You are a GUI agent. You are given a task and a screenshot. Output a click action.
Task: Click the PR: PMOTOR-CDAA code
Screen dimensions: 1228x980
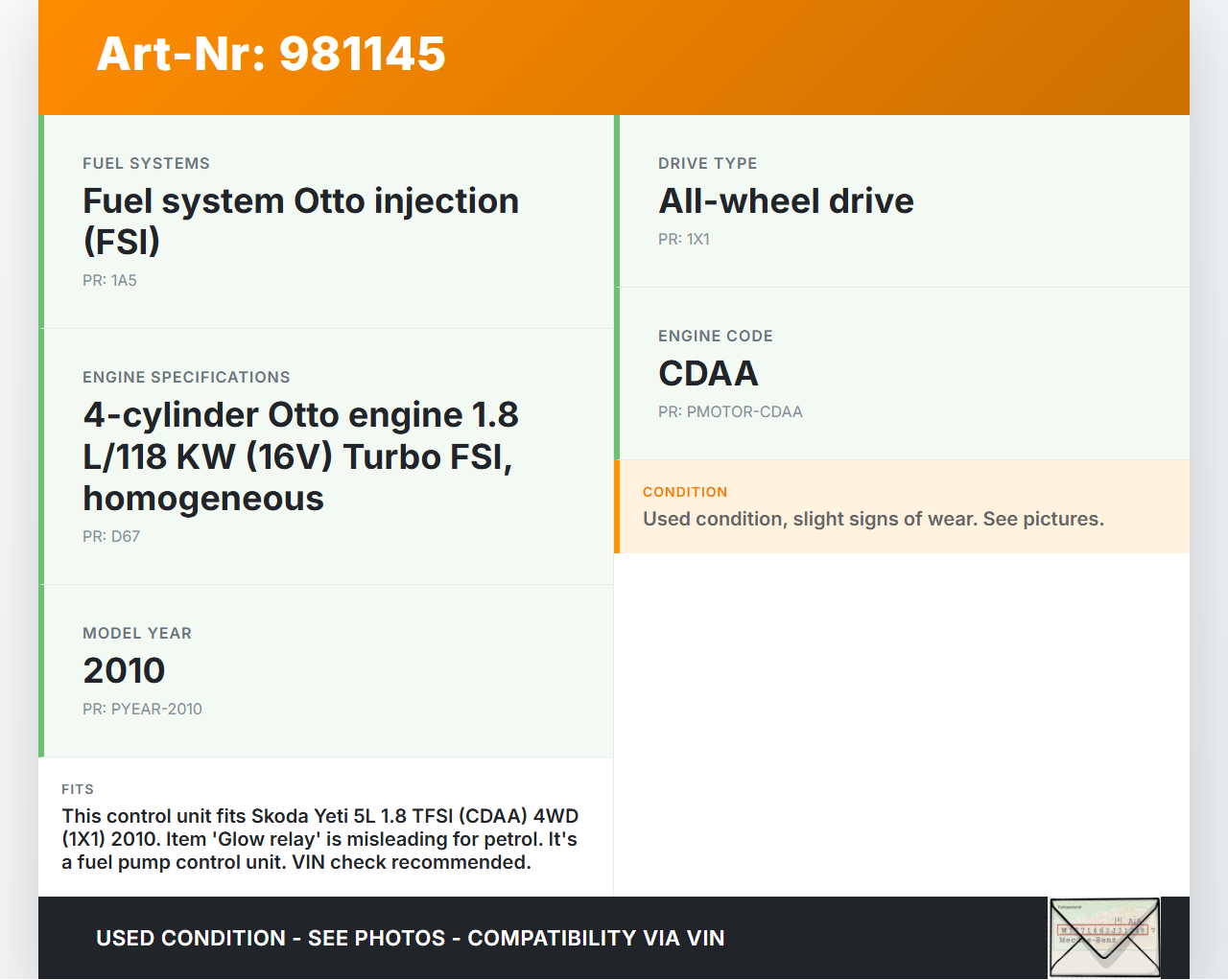tap(730, 411)
